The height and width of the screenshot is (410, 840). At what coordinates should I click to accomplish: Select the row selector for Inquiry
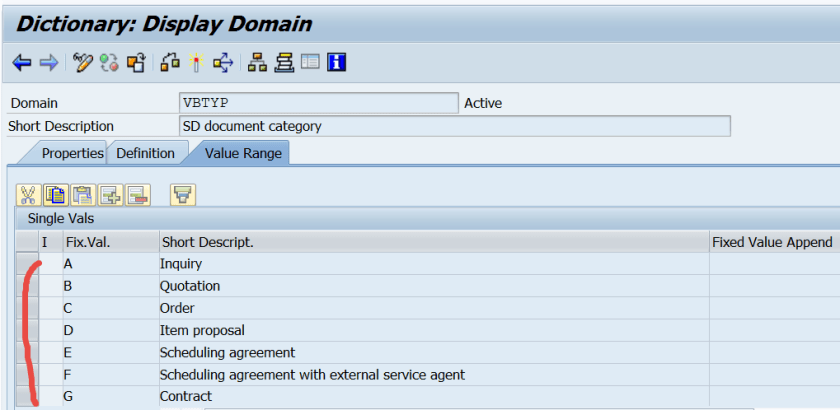pyautogui.click(x=26, y=264)
